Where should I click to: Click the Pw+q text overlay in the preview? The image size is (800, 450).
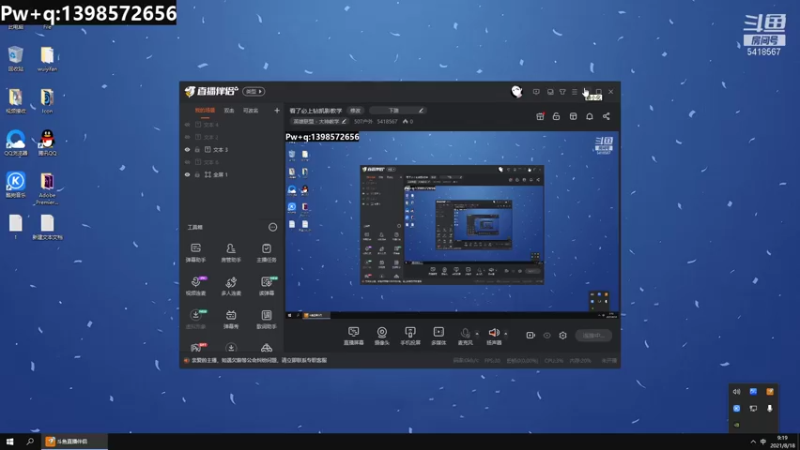coord(322,137)
